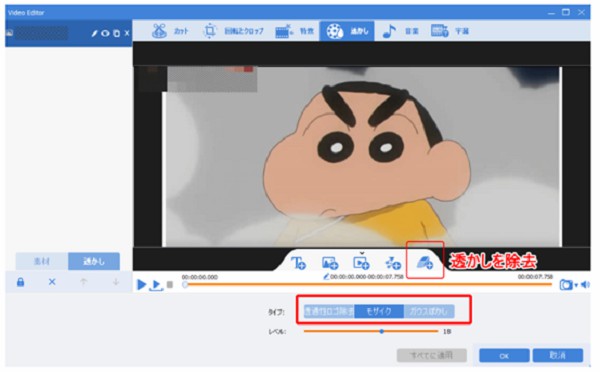Open the 音楽 music tab
The image size is (600, 372).
(x=401, y=31)
